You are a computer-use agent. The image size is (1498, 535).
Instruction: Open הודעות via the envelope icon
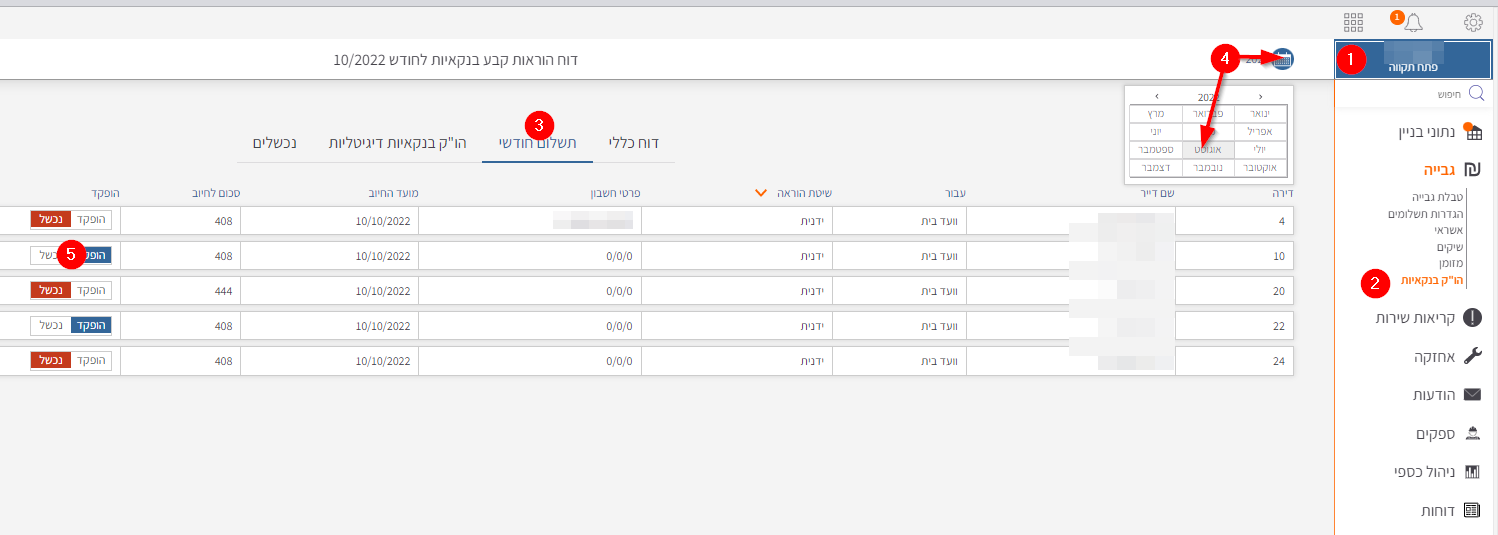click(1472, 395)
